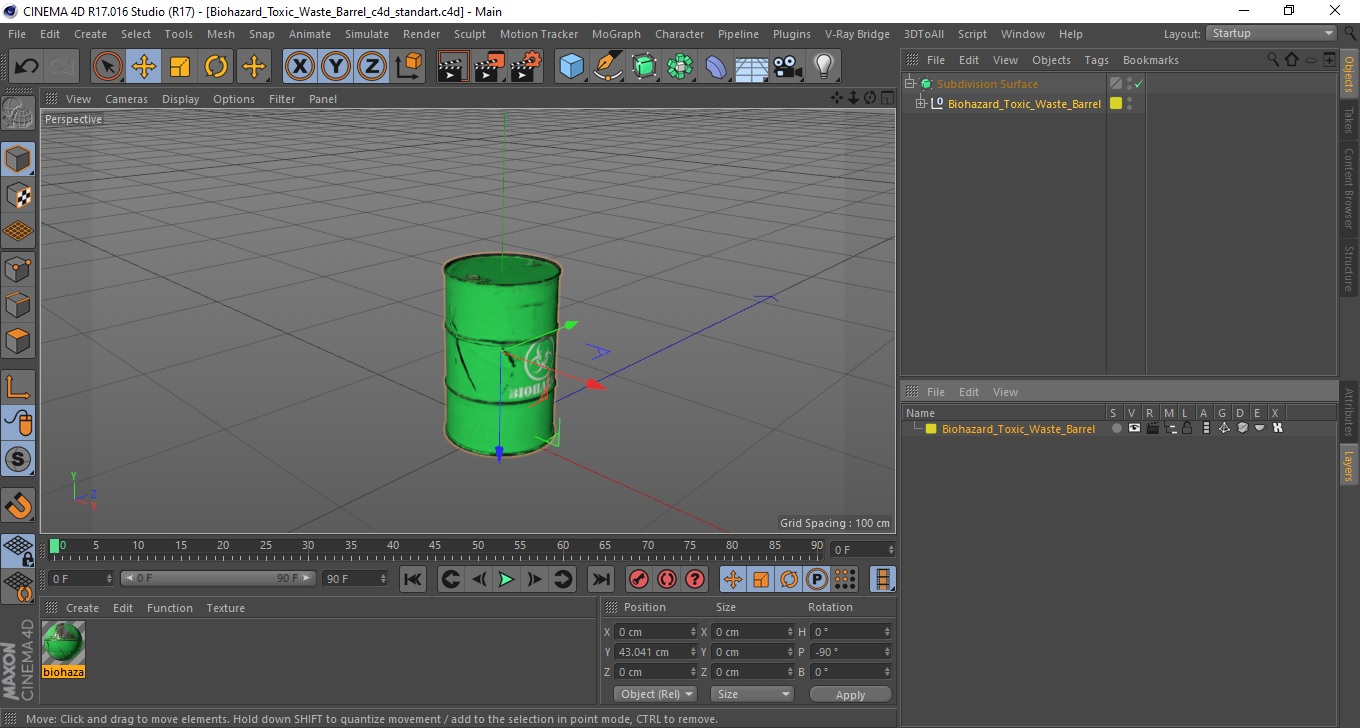The image size is (1360, 728).
Task: Toggle Subdivision Surface enable checkmark
Action: (1138, 84)
